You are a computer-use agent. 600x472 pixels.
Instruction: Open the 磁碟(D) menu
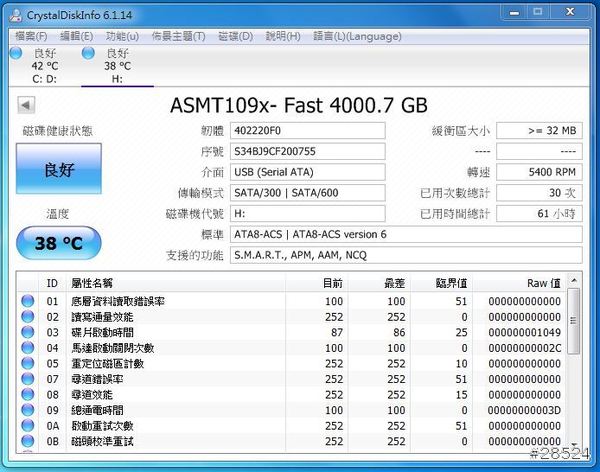[236, 36]
